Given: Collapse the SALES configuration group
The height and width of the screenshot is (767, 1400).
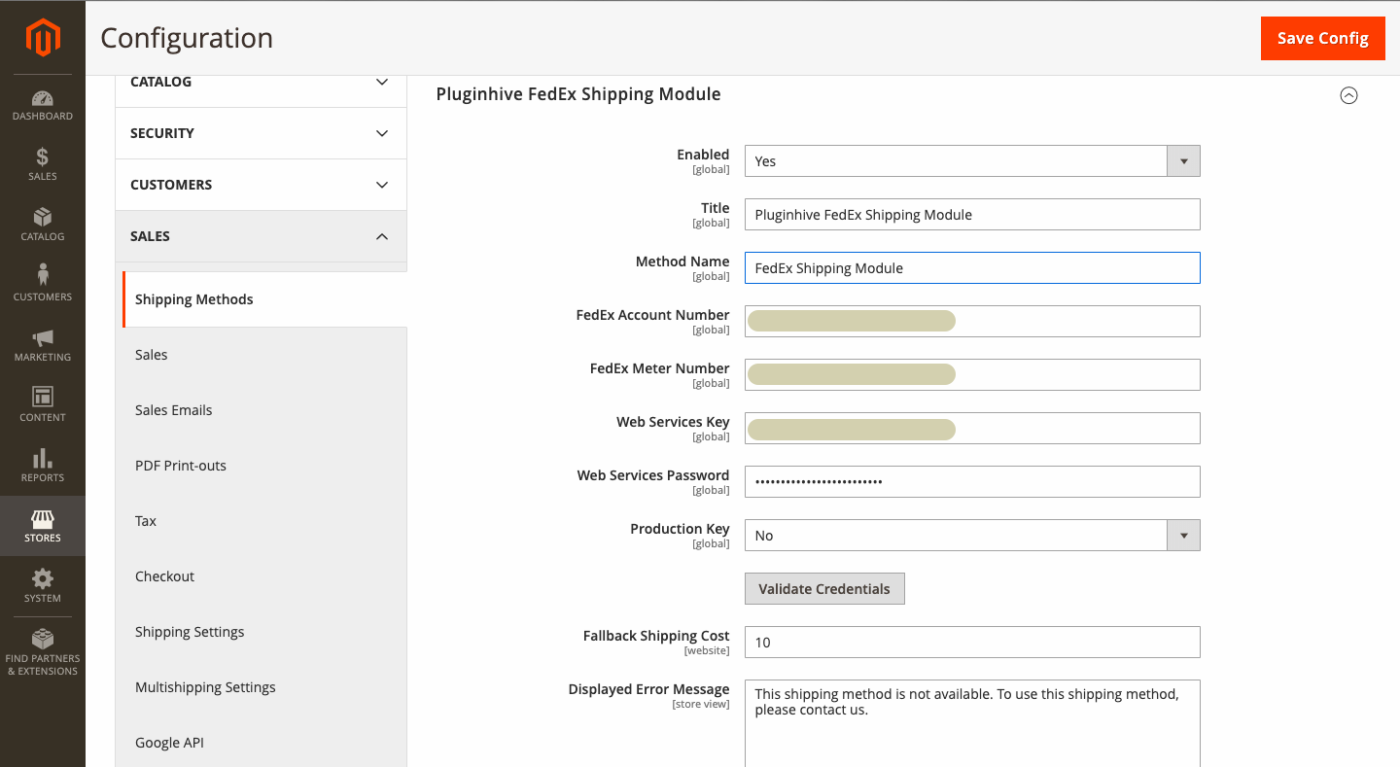Looking at the screenshot, I should pos(261,237).
